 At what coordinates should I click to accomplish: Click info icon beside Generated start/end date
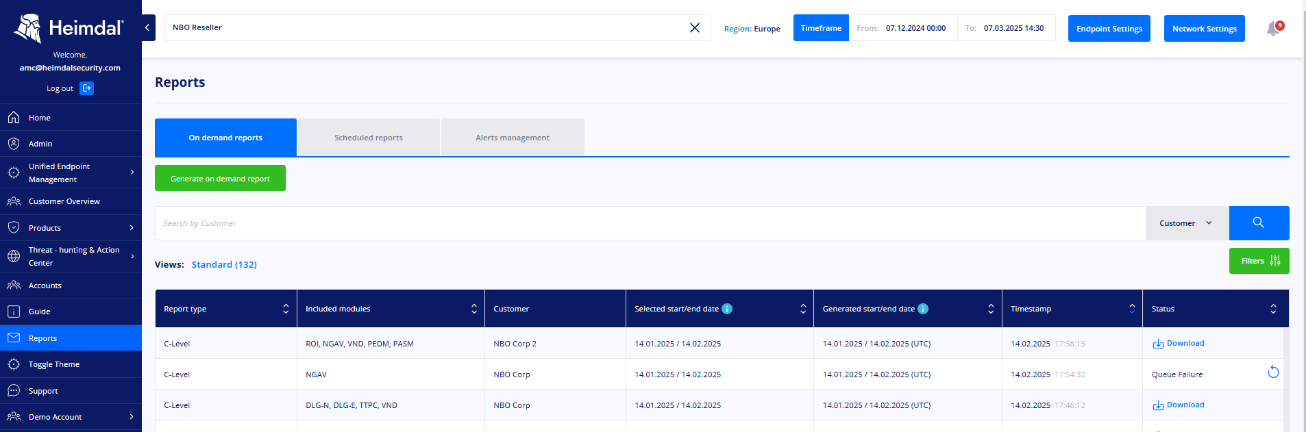pyautogui.click(x=922, y=309)
